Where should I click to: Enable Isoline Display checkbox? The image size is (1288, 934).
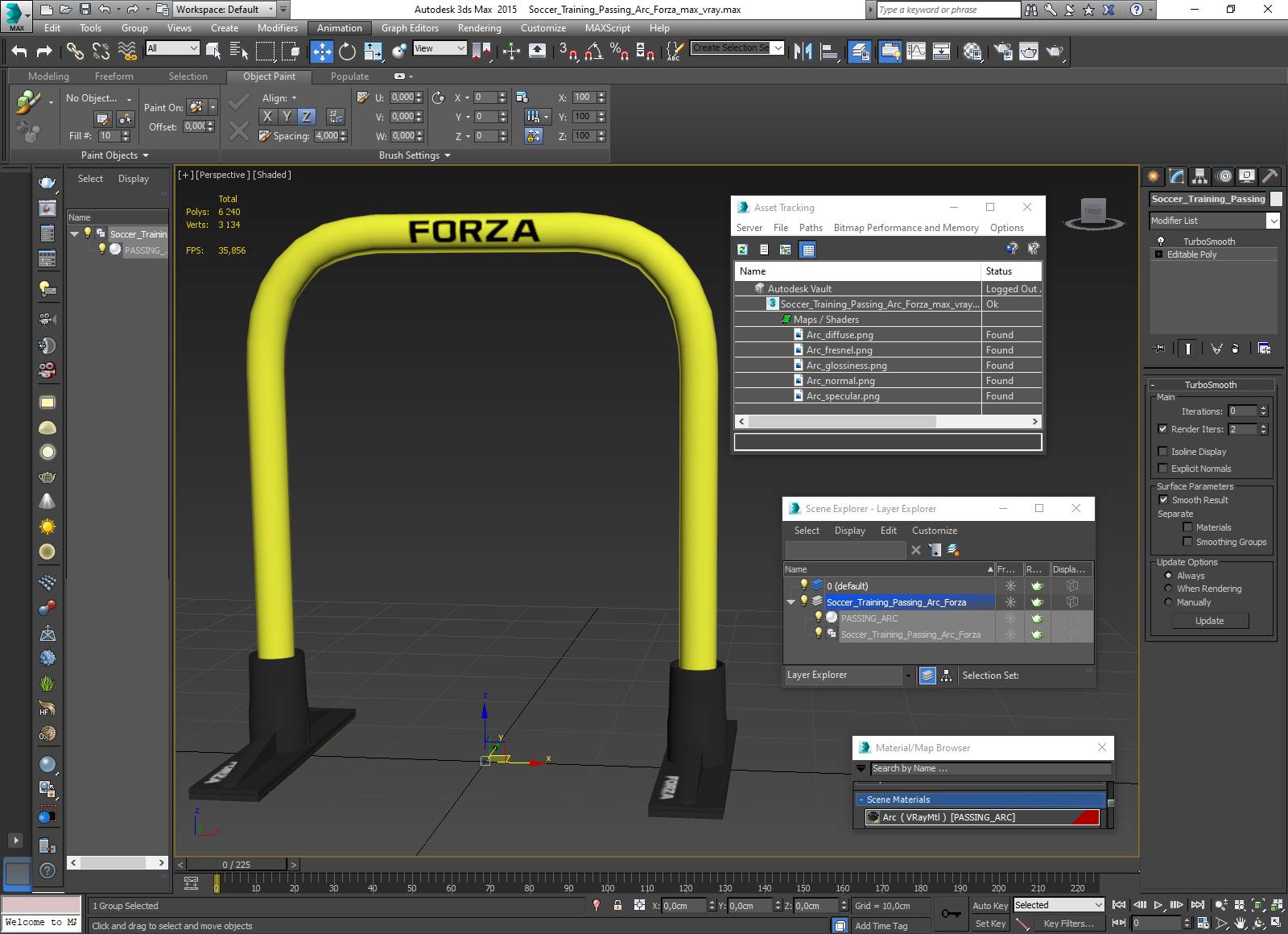tap(1162, 452)
